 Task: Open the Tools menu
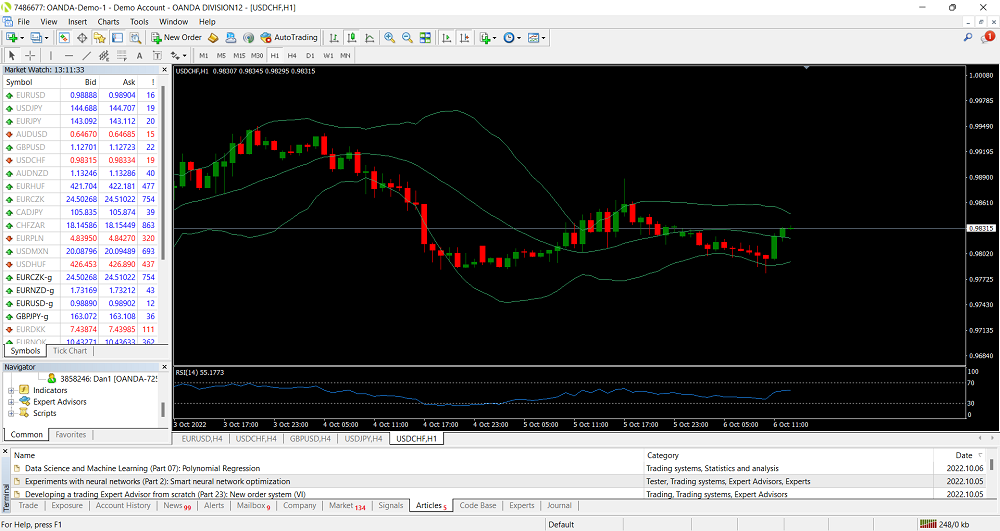(139, 22)
